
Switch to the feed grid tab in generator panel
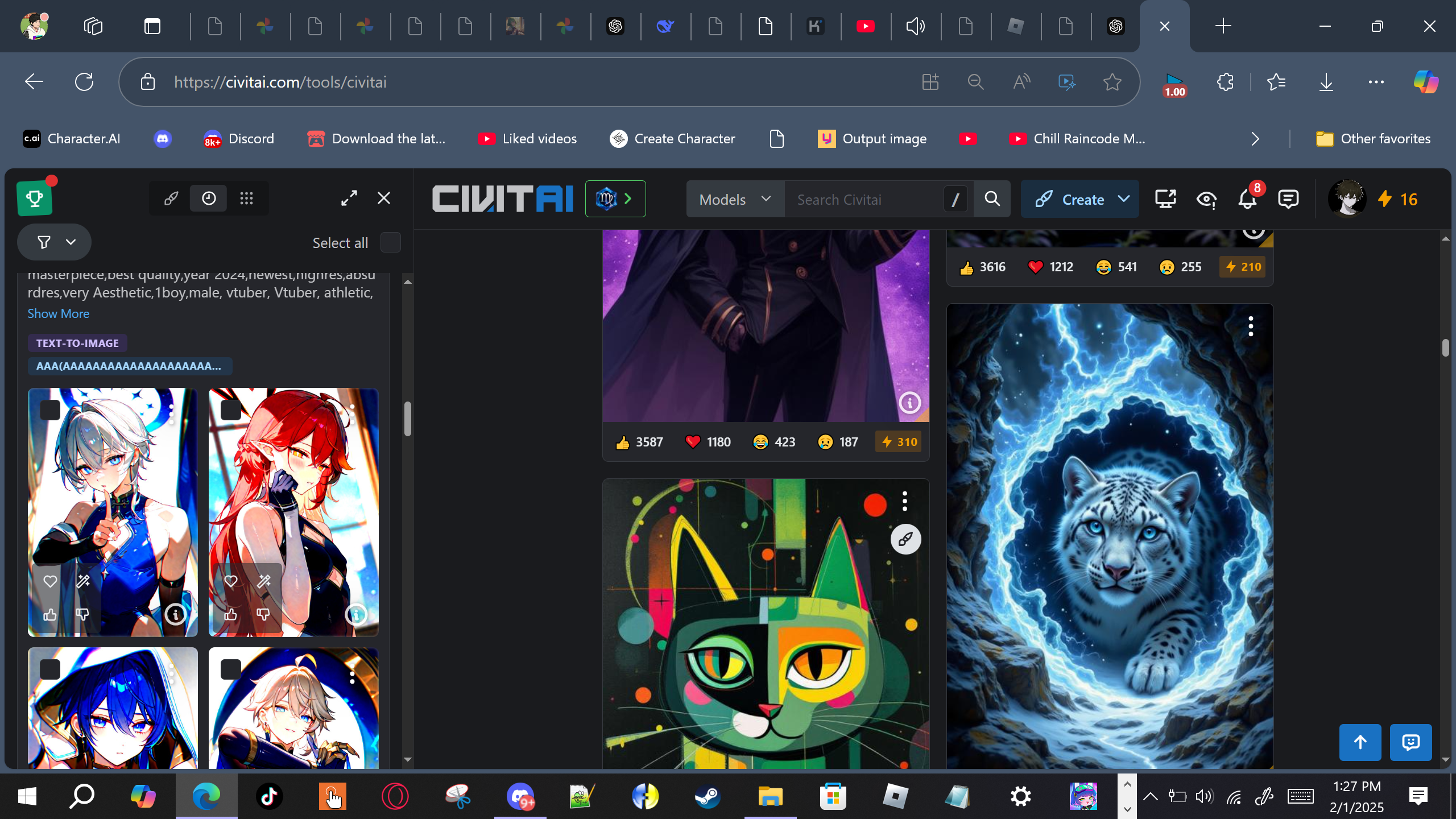(246, 198)
